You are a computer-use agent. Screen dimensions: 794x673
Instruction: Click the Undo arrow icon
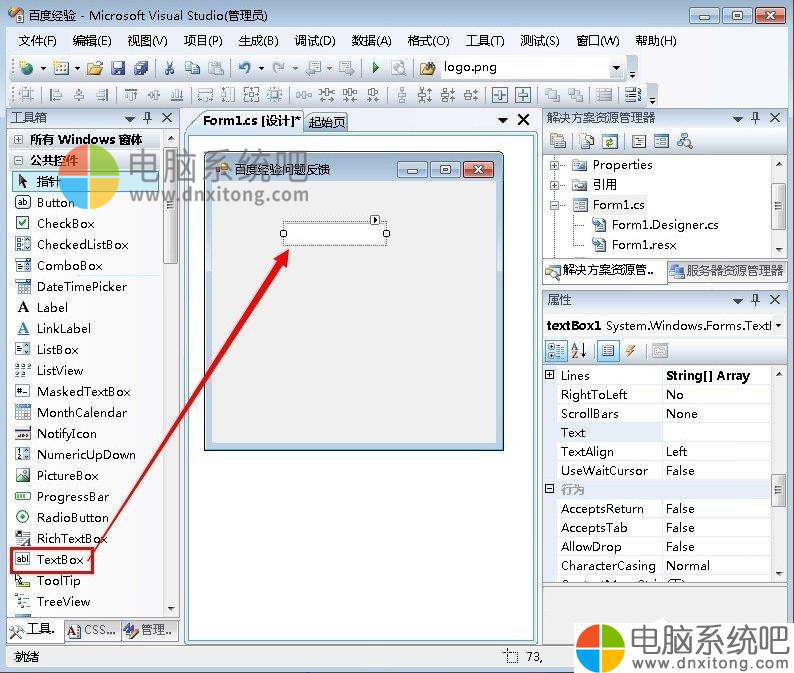245,67
